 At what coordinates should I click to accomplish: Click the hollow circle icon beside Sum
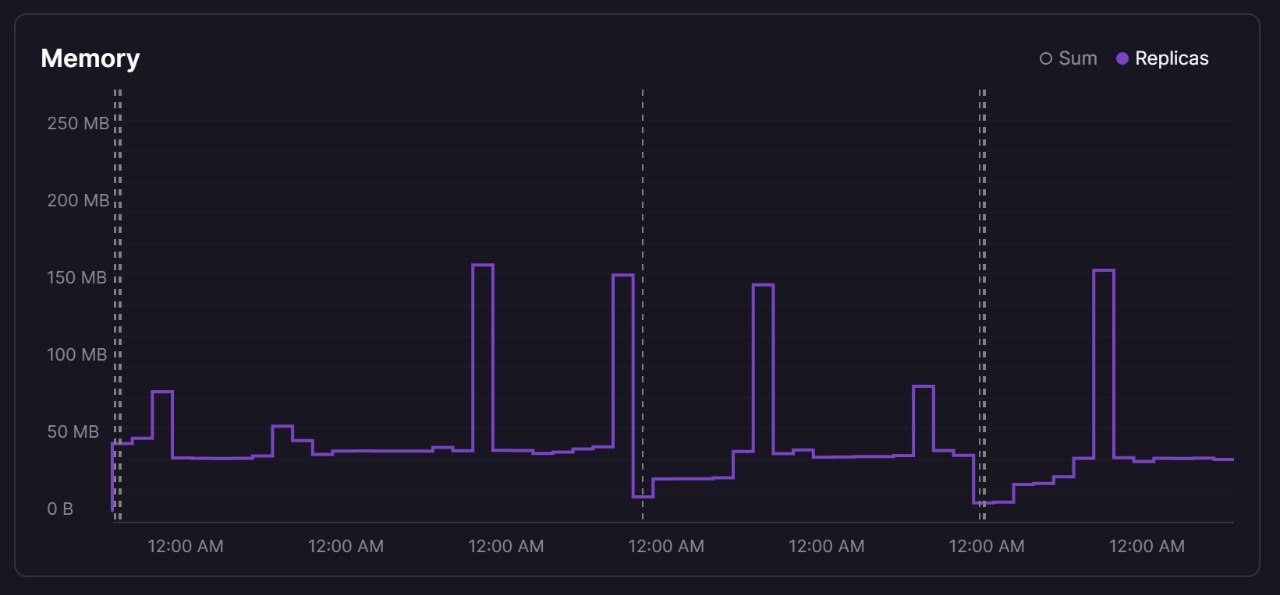click(x=1046, y=59)
